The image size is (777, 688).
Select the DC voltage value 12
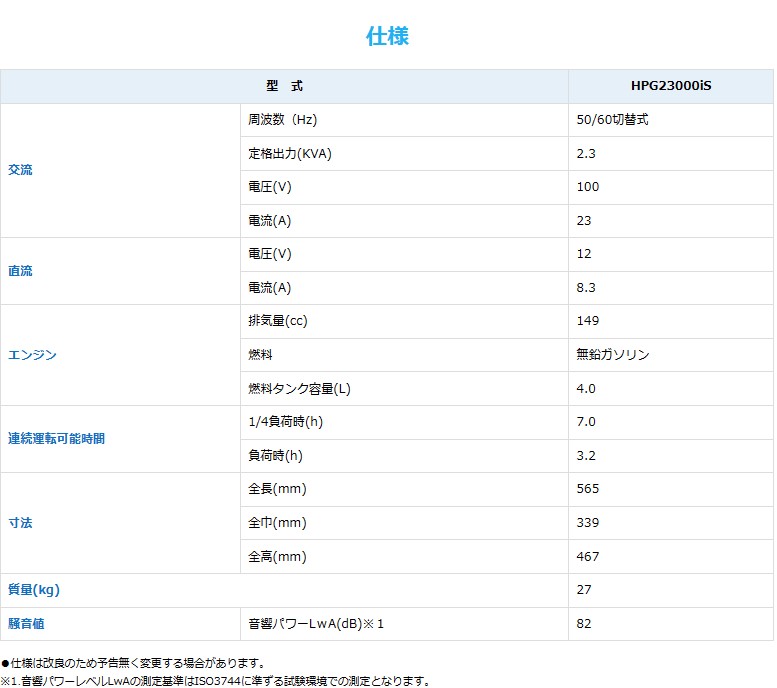(x=584, y=254)
